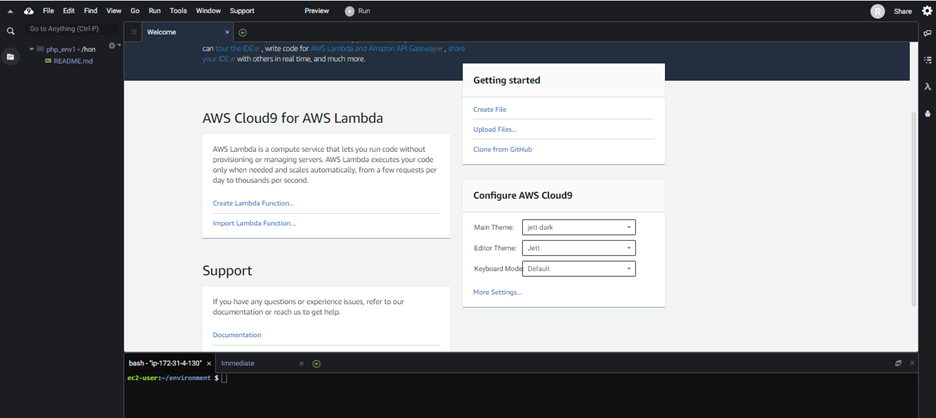Collapse the php_env1 folder tree
The width and height of the screenshot is (936, 418).
click(x=32, y=49)
